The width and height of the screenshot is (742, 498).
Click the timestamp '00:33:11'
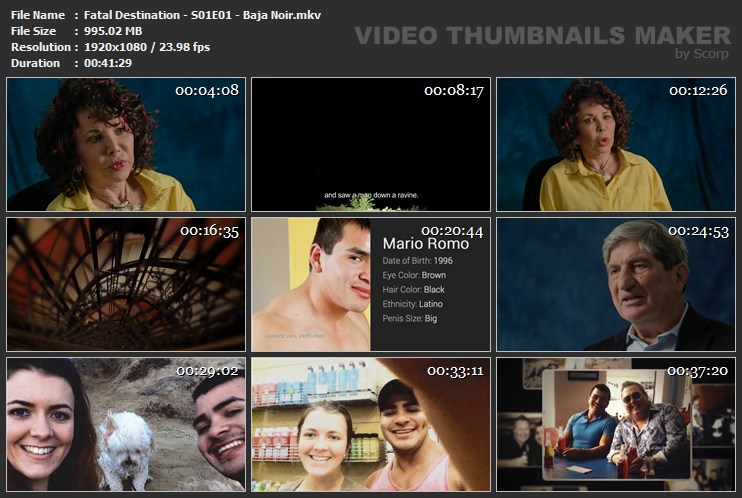pos(455,371)
